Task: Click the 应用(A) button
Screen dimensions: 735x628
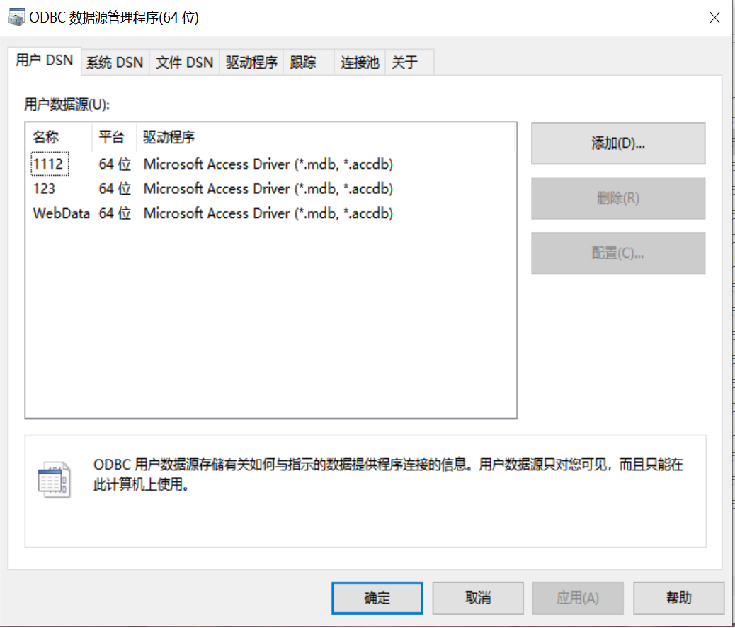Action: [578, 598]
